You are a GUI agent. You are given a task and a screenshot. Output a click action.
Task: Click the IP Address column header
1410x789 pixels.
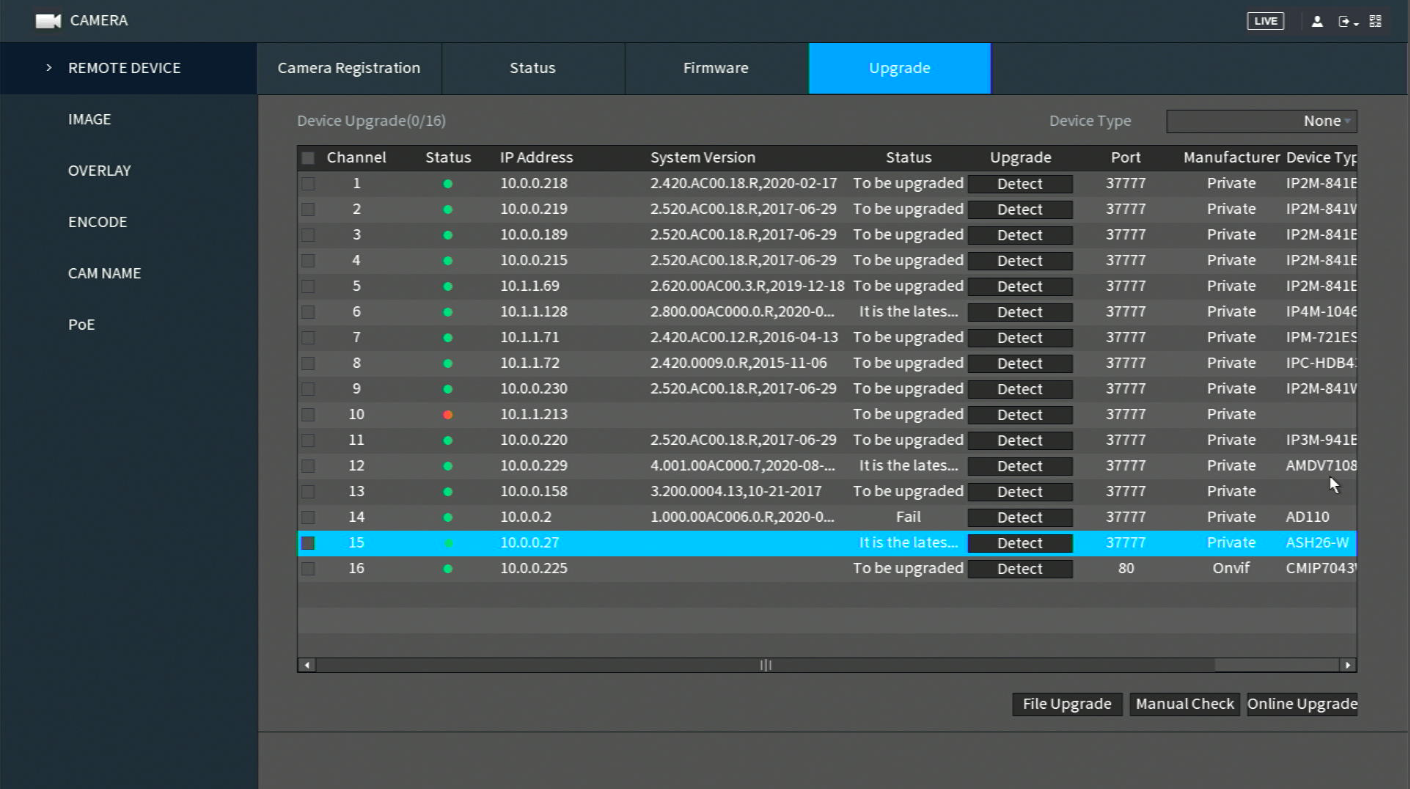(x=537, y=158)
